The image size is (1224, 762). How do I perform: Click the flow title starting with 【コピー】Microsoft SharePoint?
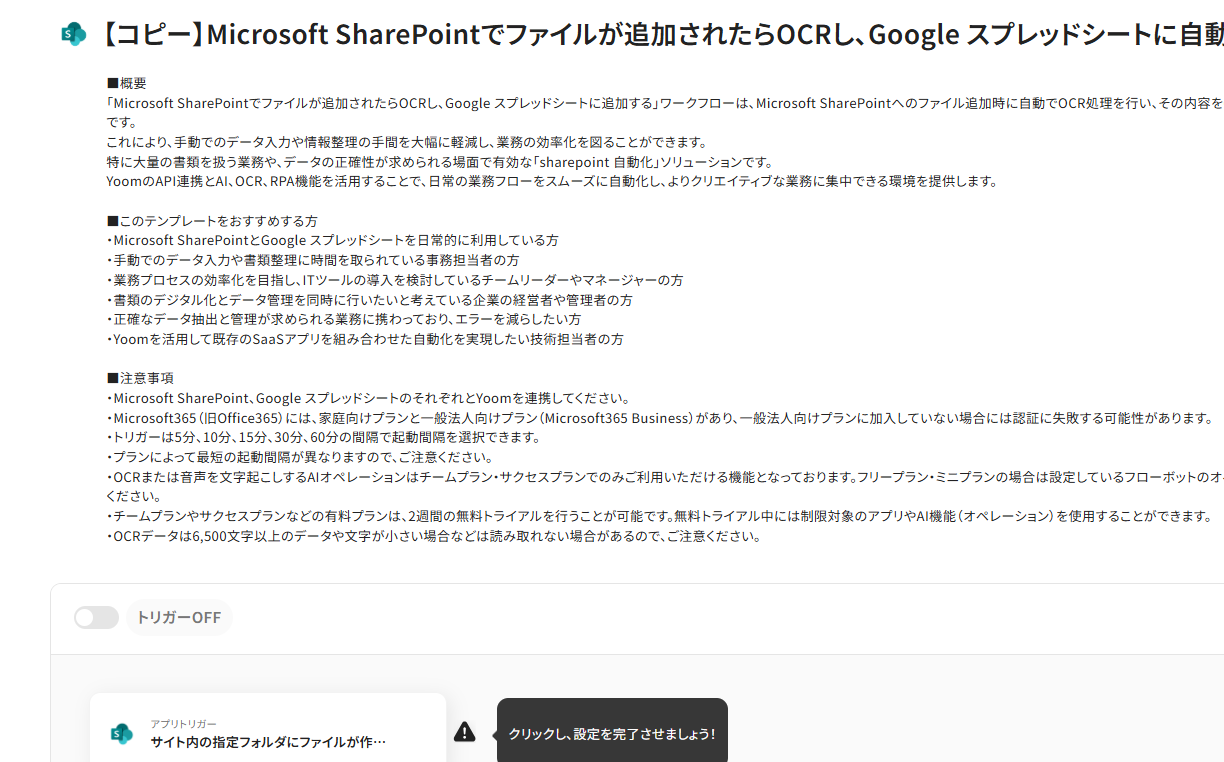[x=661, y=34]
